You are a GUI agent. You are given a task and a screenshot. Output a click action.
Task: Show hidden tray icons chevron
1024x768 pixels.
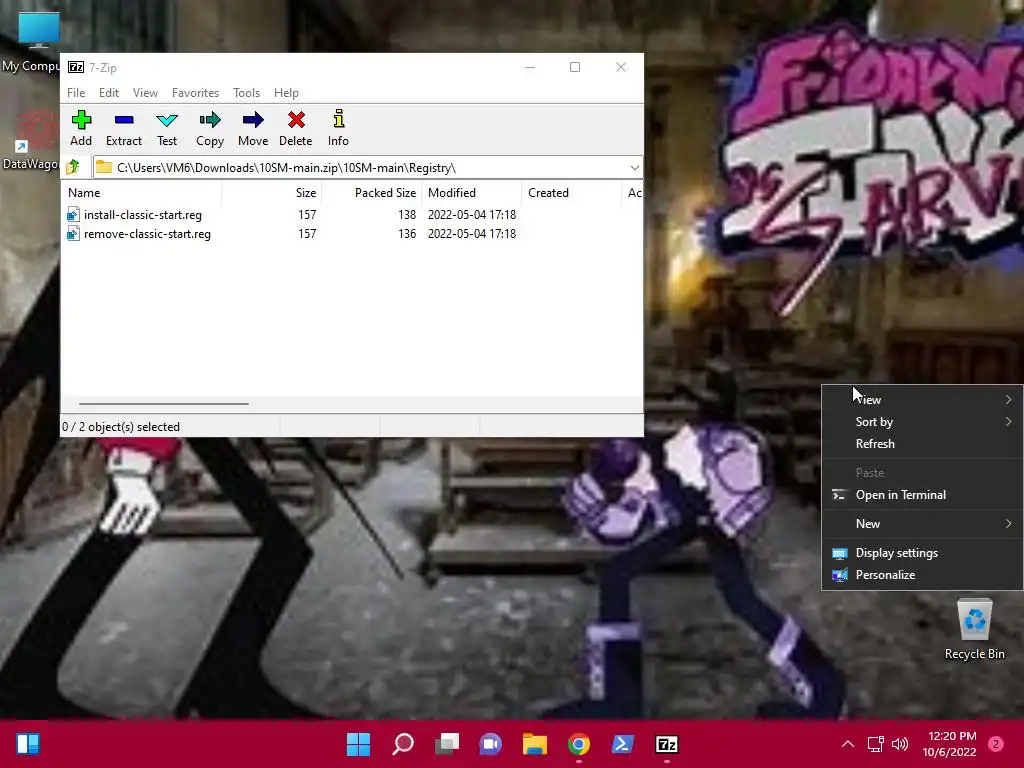(x=848, y=744)
